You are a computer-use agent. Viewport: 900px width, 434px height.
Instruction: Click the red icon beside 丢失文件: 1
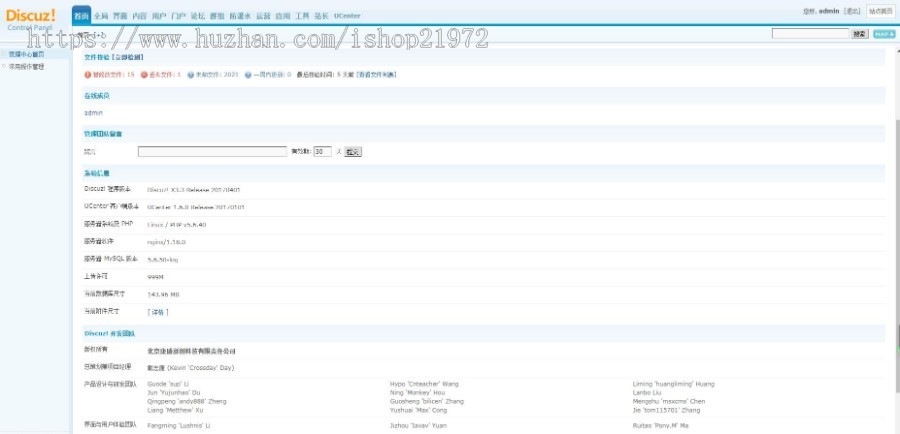point(144,75)
